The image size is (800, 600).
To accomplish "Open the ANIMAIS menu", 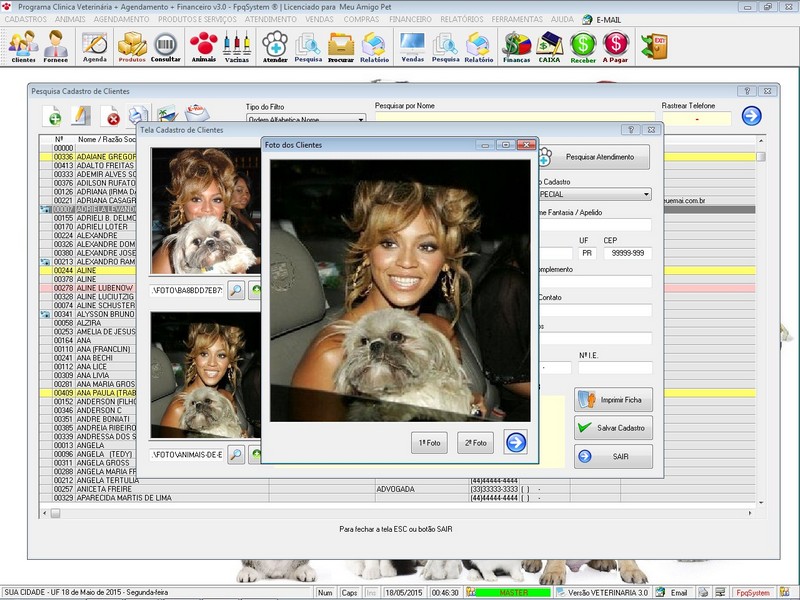I will tap(70, 19).
